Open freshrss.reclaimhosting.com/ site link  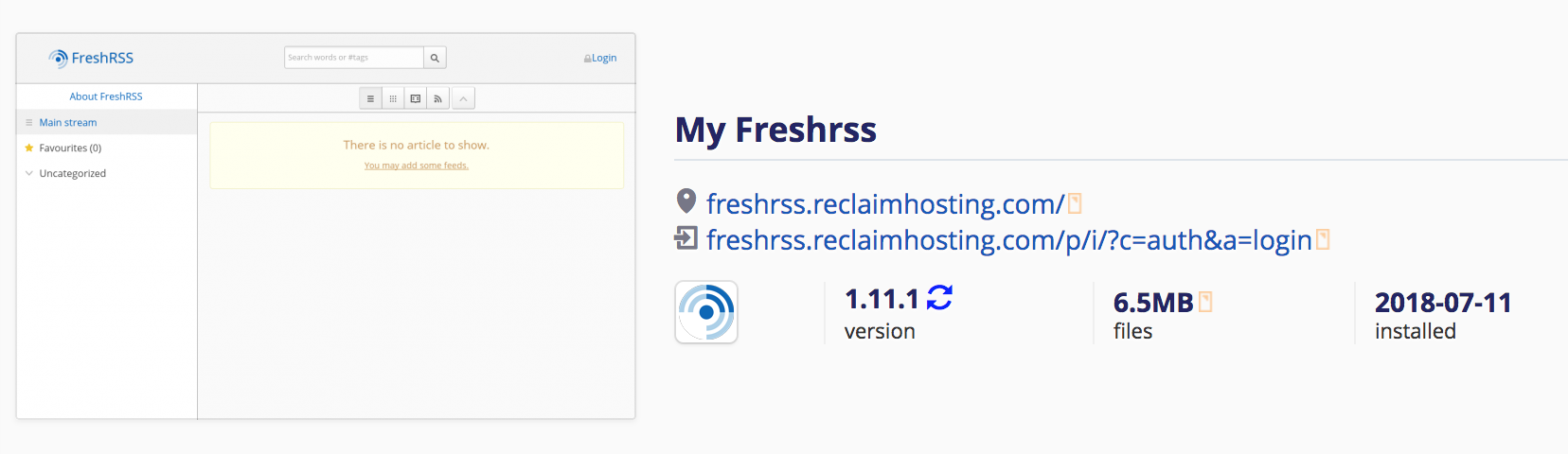885,203
